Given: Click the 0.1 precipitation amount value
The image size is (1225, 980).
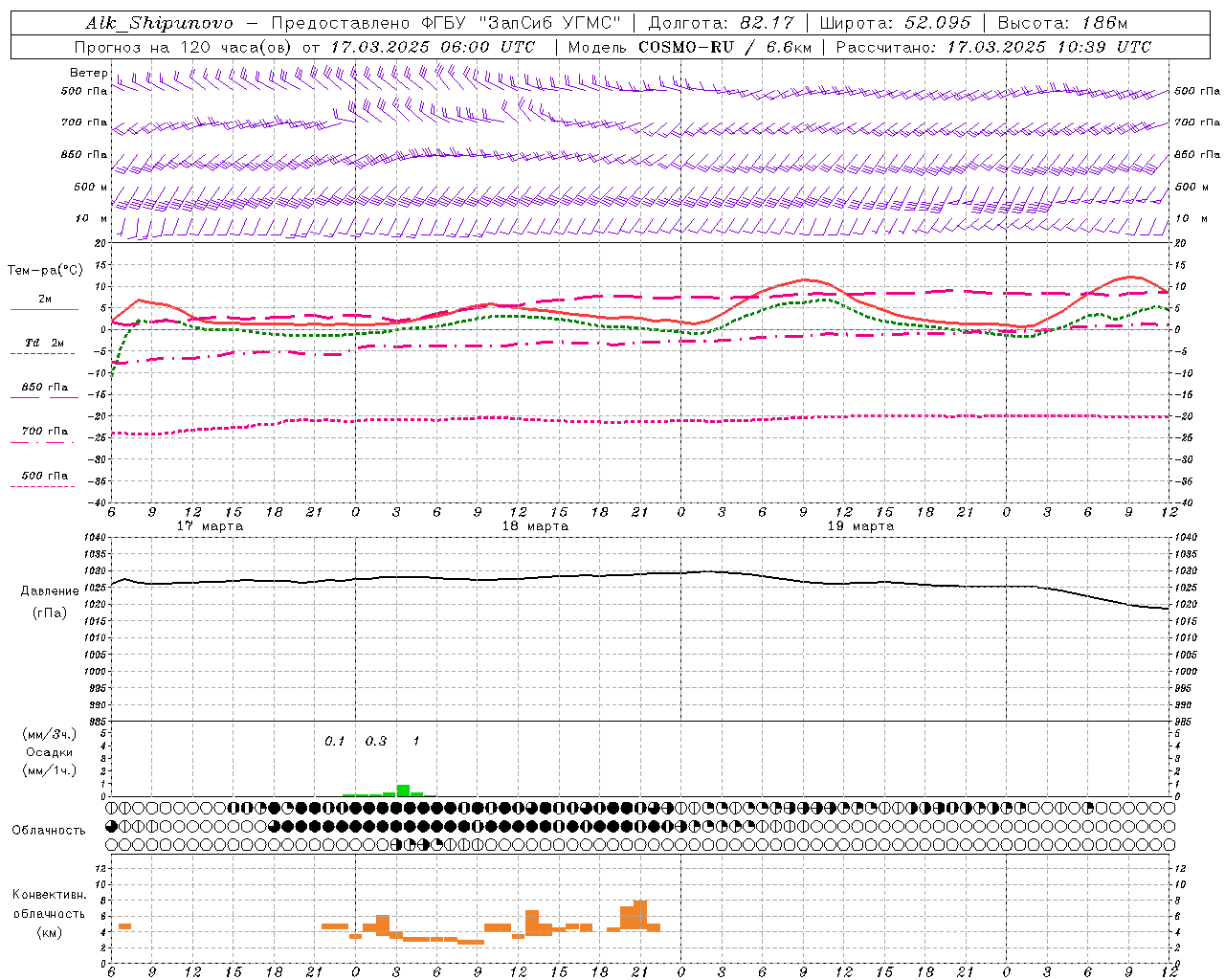Looking at the screenshot, I should pos(334,742).
